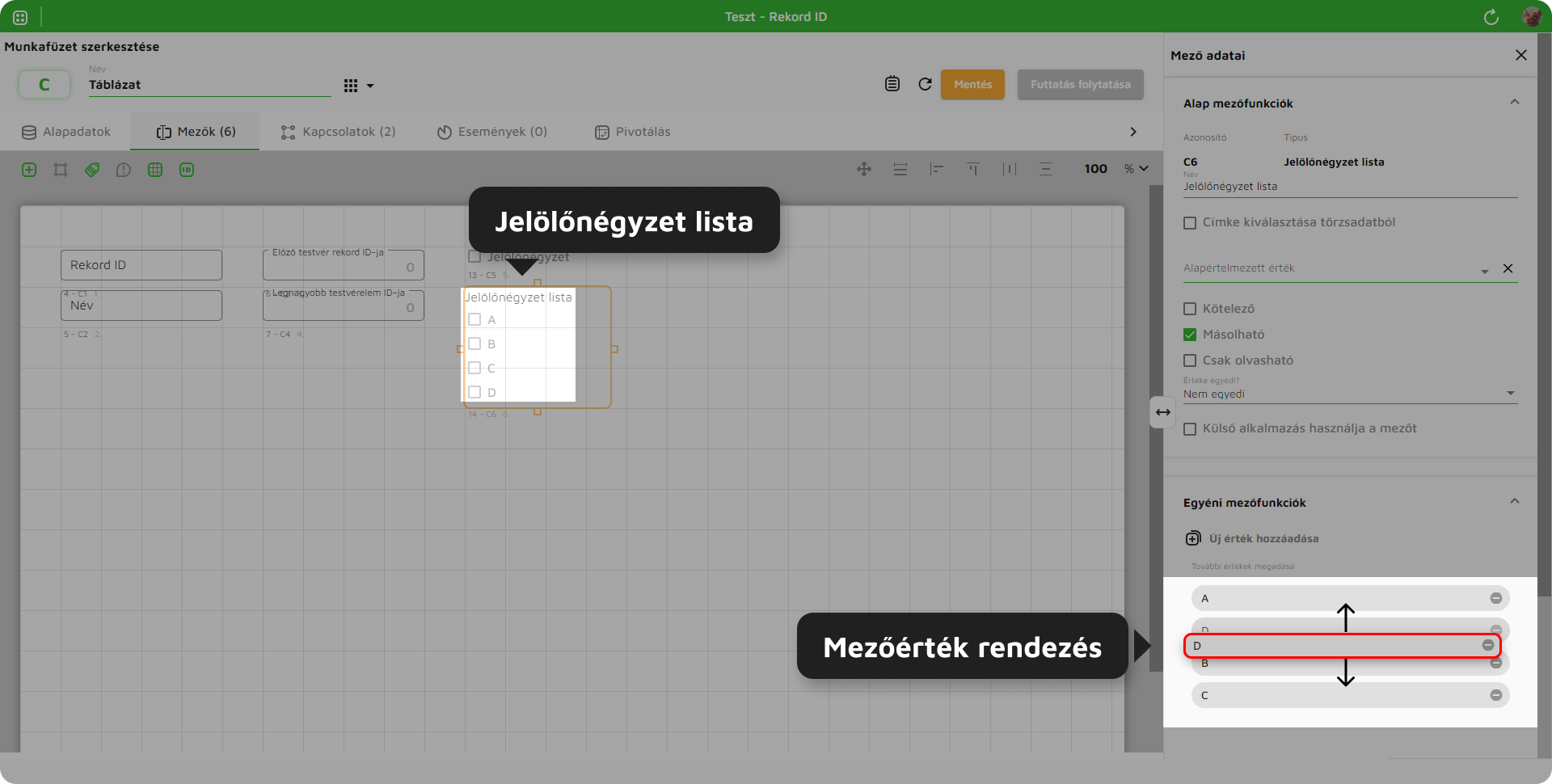Click the Új érték hozzáadása link
The image size is (1552, 784).
(1263, 538)
